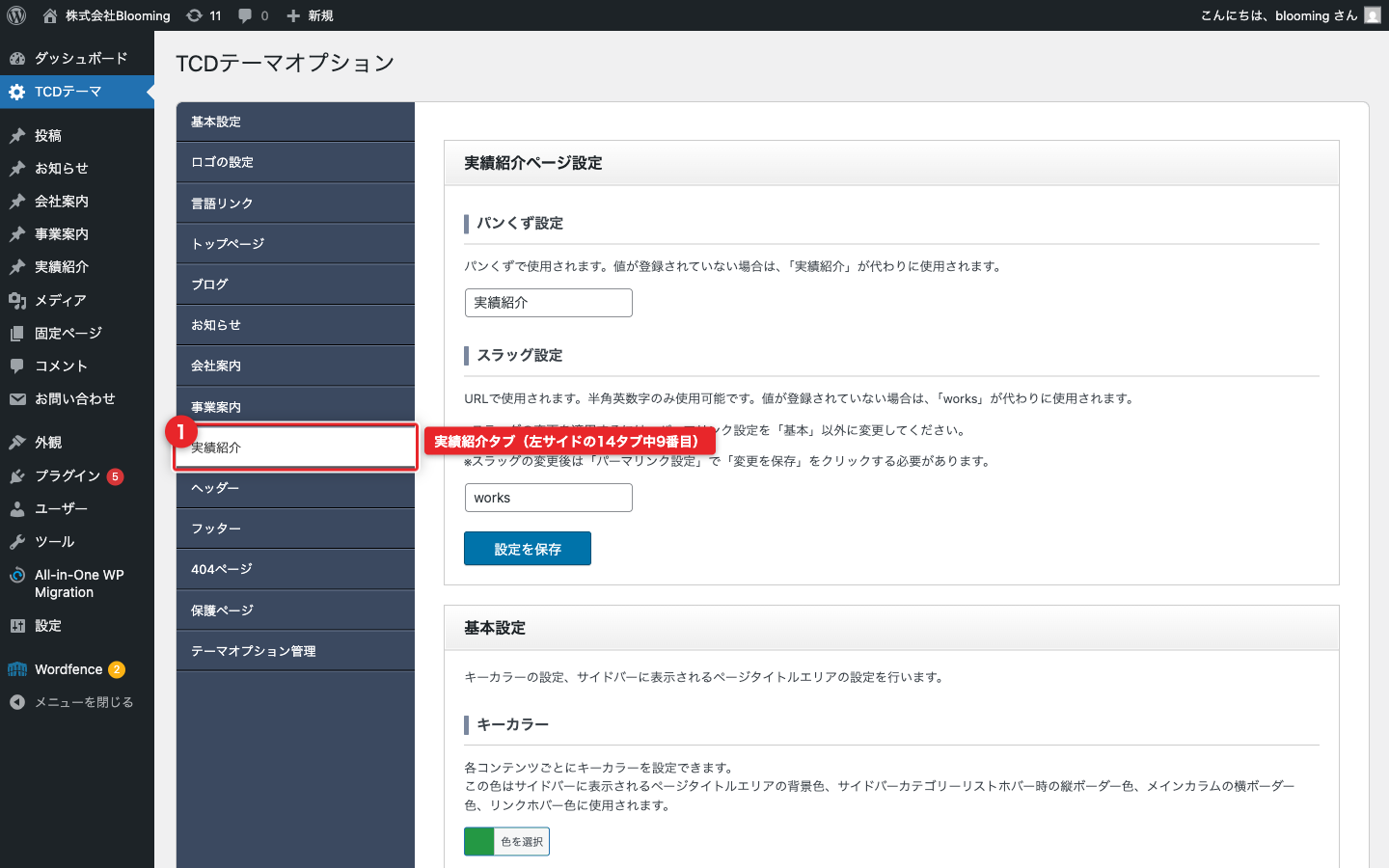Open the 基本設定 theme options tab
The height and width of the screenshot is (868, 1389).
coord(295,122)
